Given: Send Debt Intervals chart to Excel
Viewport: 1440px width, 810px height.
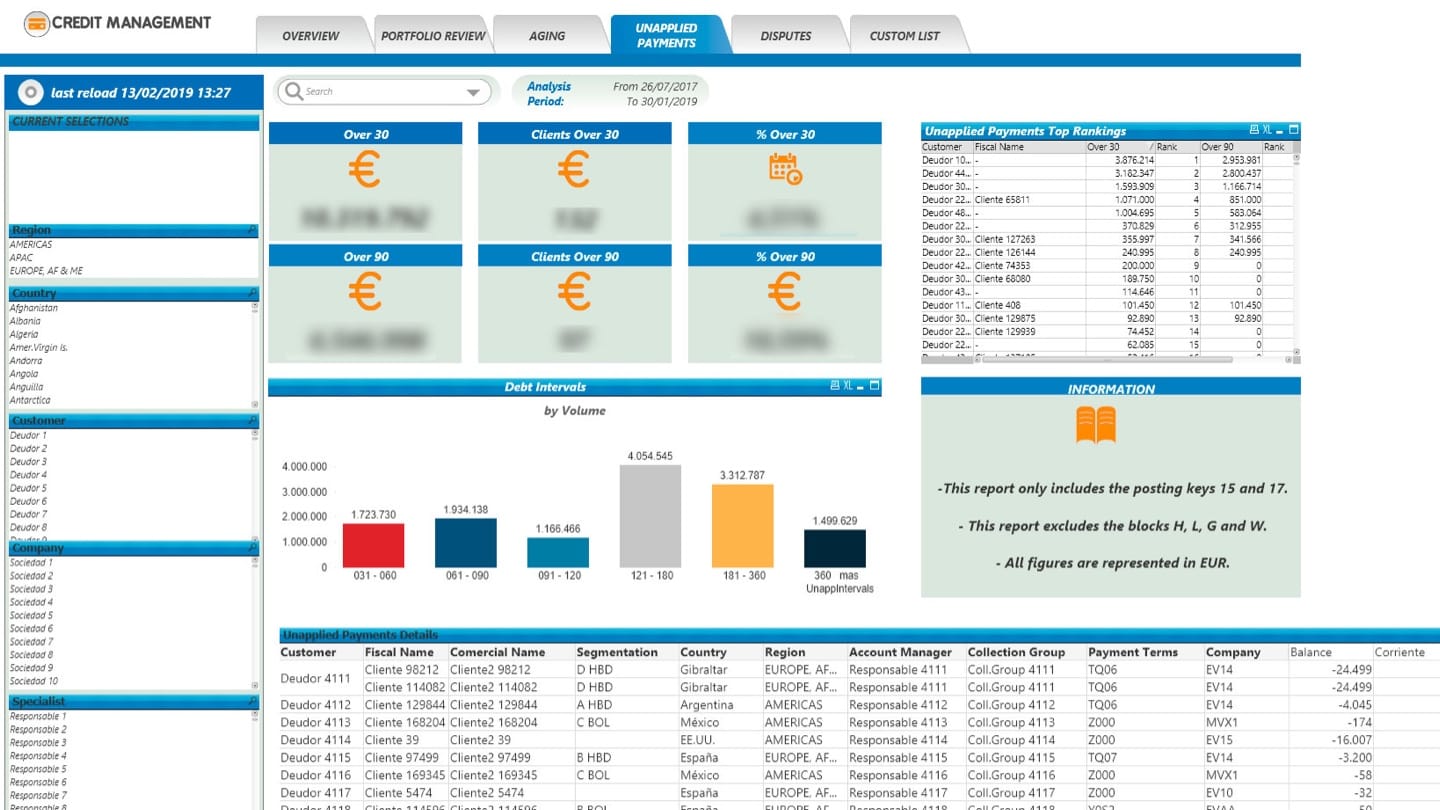Looking at the screenshot, I should 848,386.
